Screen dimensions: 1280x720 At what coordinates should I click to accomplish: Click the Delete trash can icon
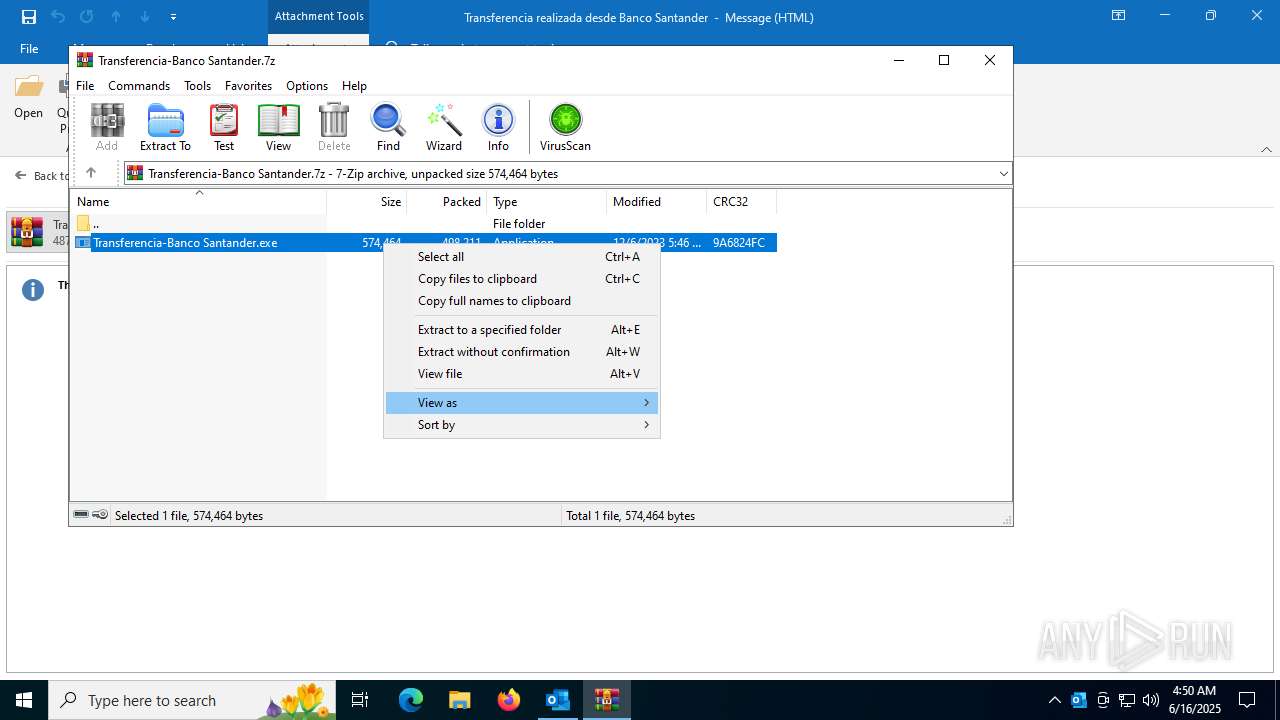click(334, 127)
